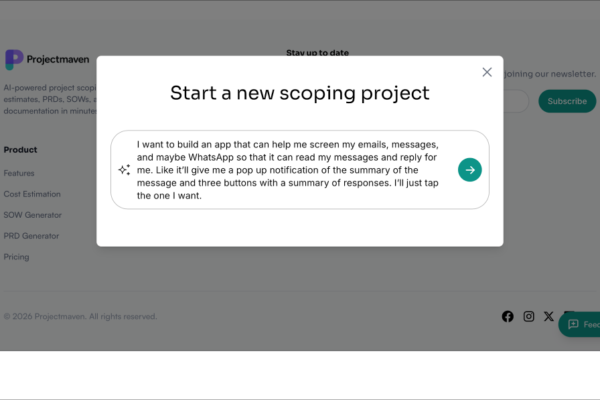Viewport: 600px width, 400px height.
Task: Click the X (Twitter) social icon
Action: point(549,317)
